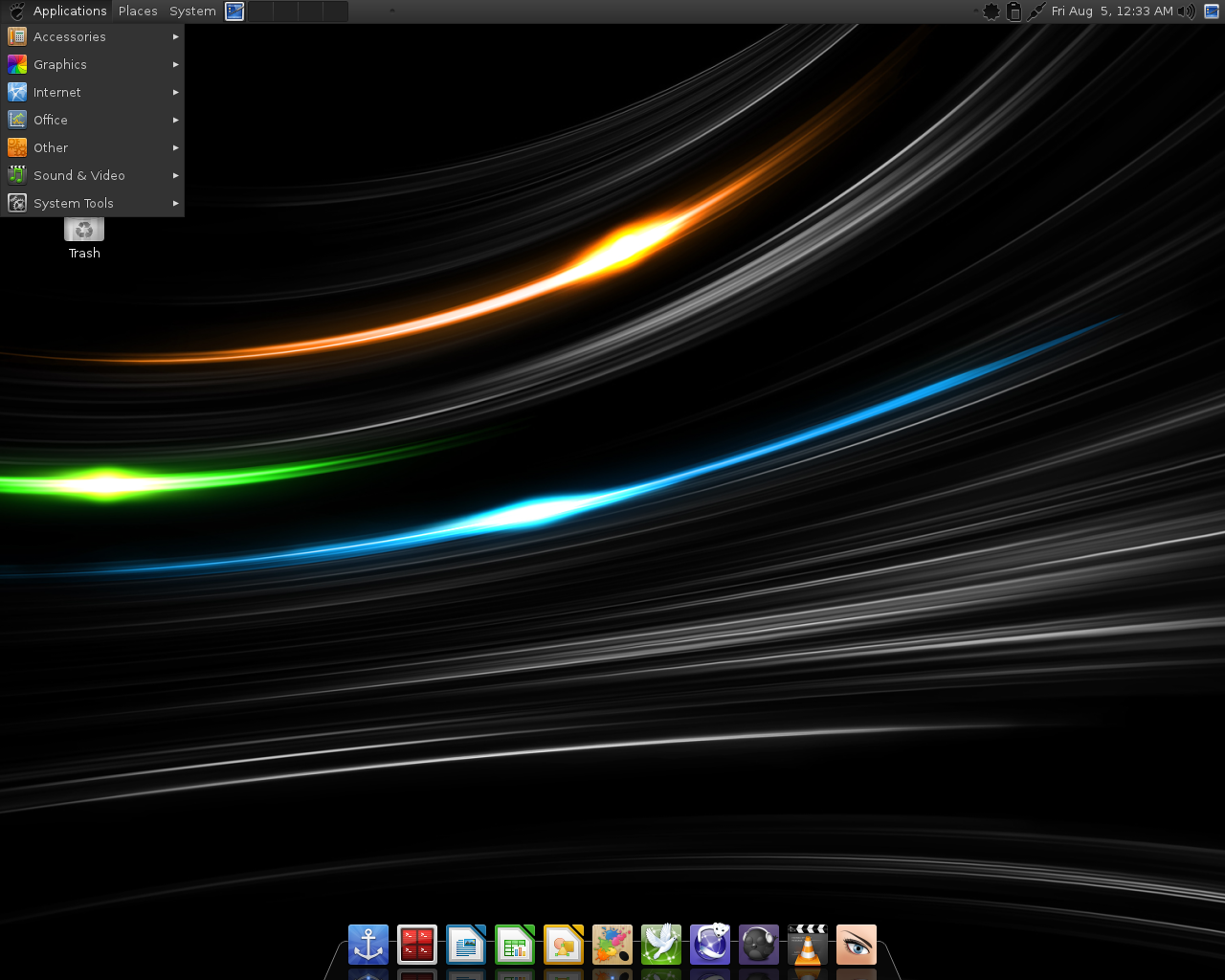Expand the Graphics submenu
The height and width of the screenshot is (980, 1225).
pos(93,64)
